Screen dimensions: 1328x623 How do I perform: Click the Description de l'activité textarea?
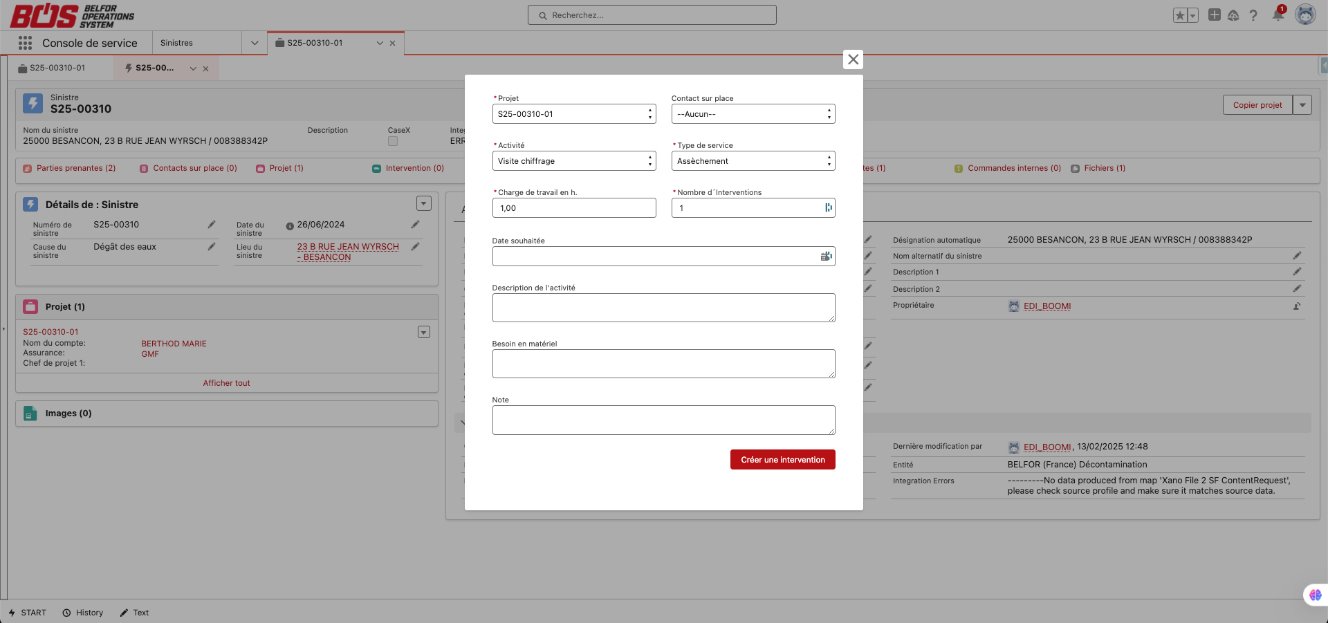point(663,308)
